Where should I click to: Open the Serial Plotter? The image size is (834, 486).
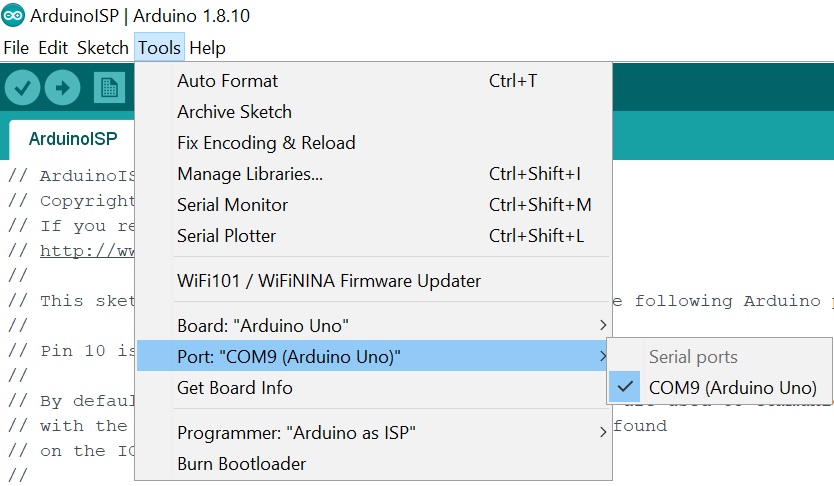click(226, 235)
